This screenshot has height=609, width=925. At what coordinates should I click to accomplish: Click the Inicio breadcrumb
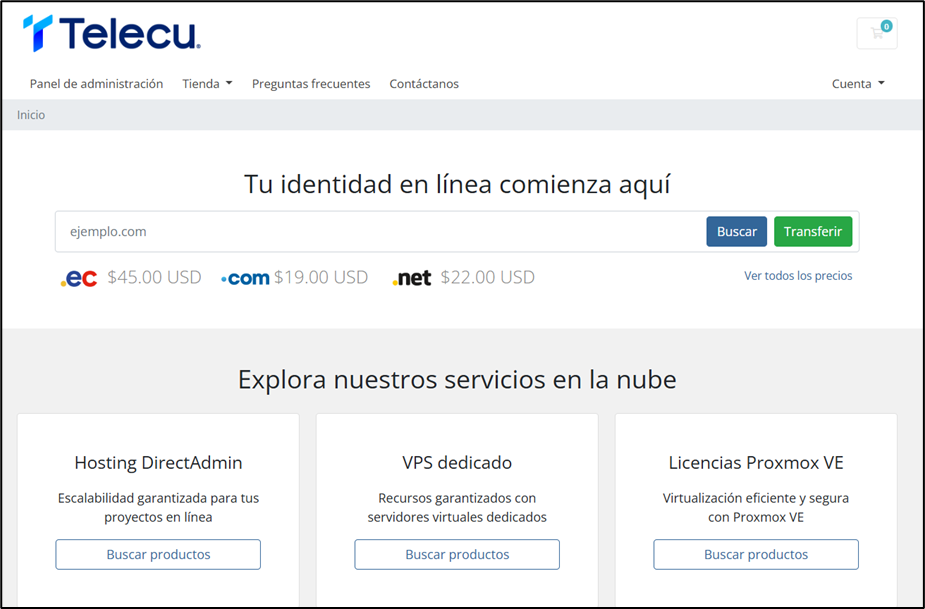31,115
